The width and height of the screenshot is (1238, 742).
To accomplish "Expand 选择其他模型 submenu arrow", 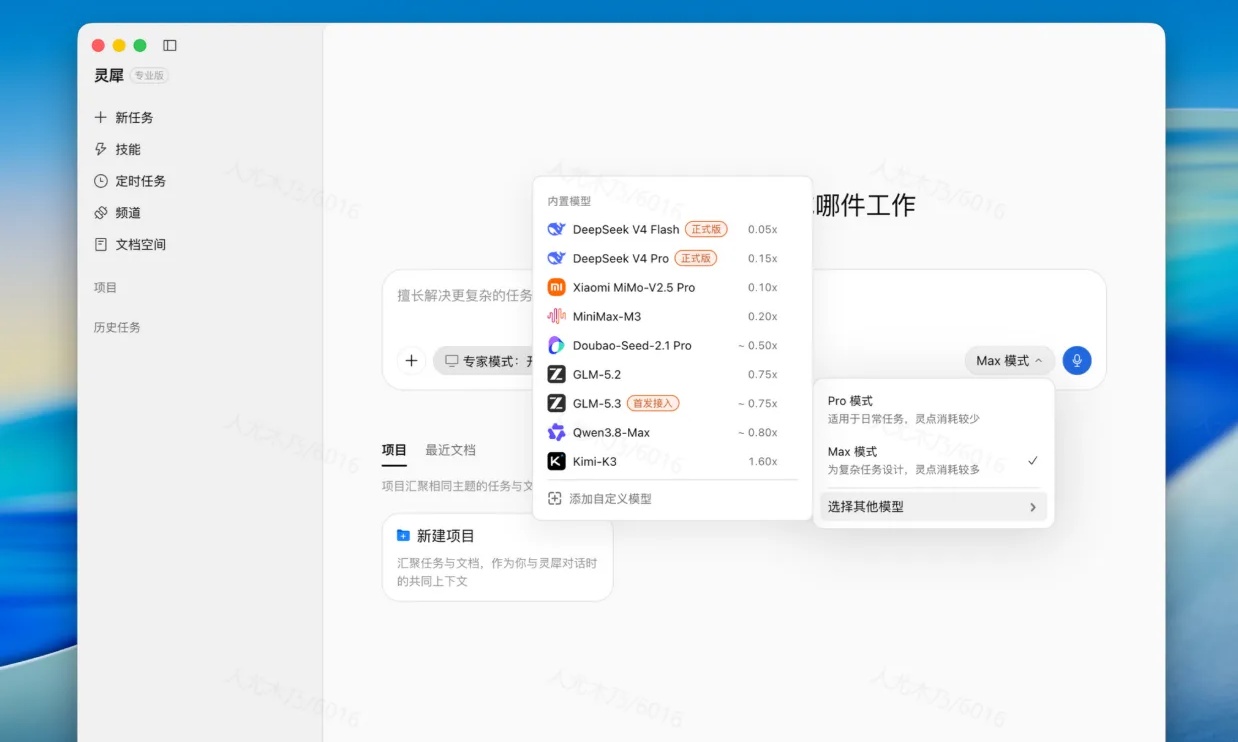I will point(1033,507).
